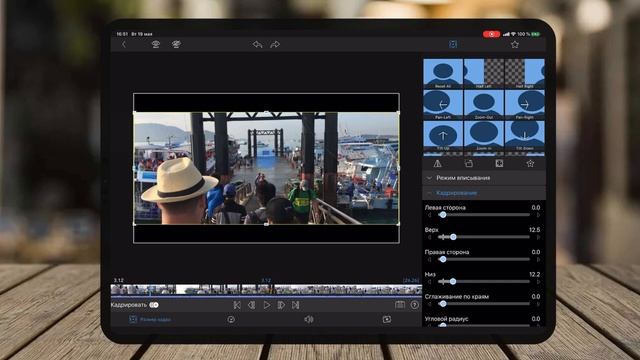Decrease Левая сторона with left arrow
This screenshot has width=640, height=360.
click(429, 215)
